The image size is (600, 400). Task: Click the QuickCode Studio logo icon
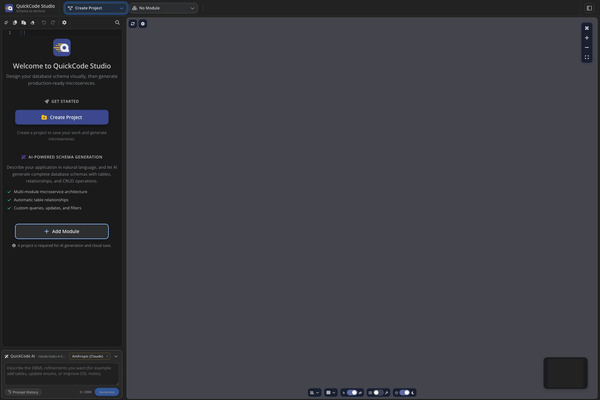click(x=9, y=8)
